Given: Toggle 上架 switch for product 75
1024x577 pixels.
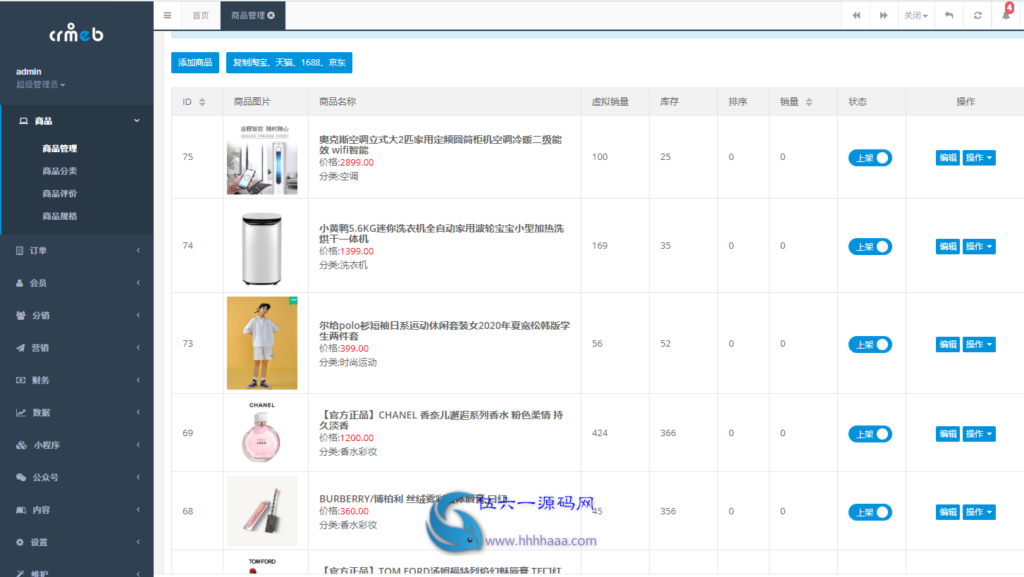Looking at the screenshot, I should coord(870,157).
